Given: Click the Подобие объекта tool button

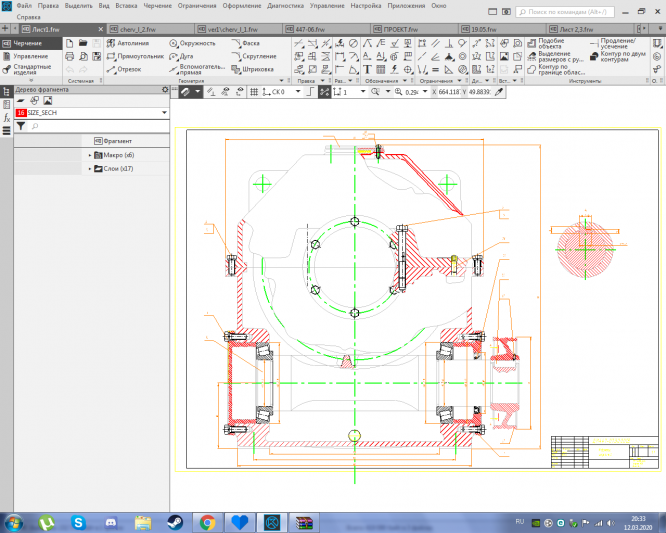Looking at the screenshot, I should pos(552,44).
